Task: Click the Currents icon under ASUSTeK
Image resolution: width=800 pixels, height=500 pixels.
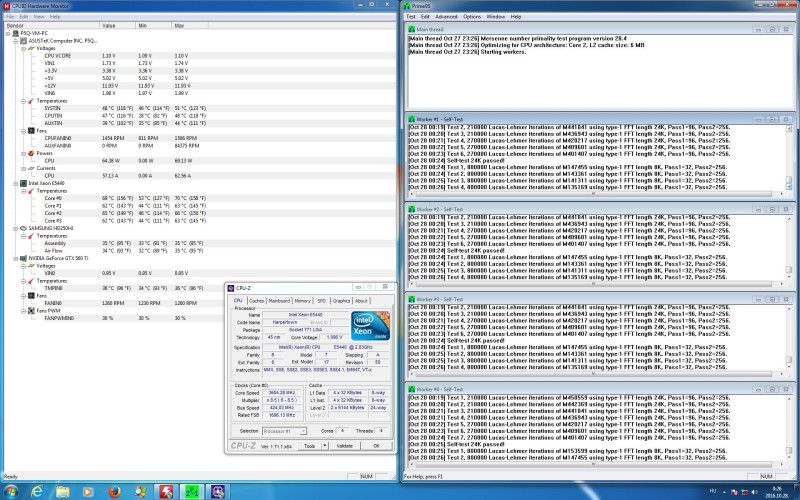Action: click(31, 168)
